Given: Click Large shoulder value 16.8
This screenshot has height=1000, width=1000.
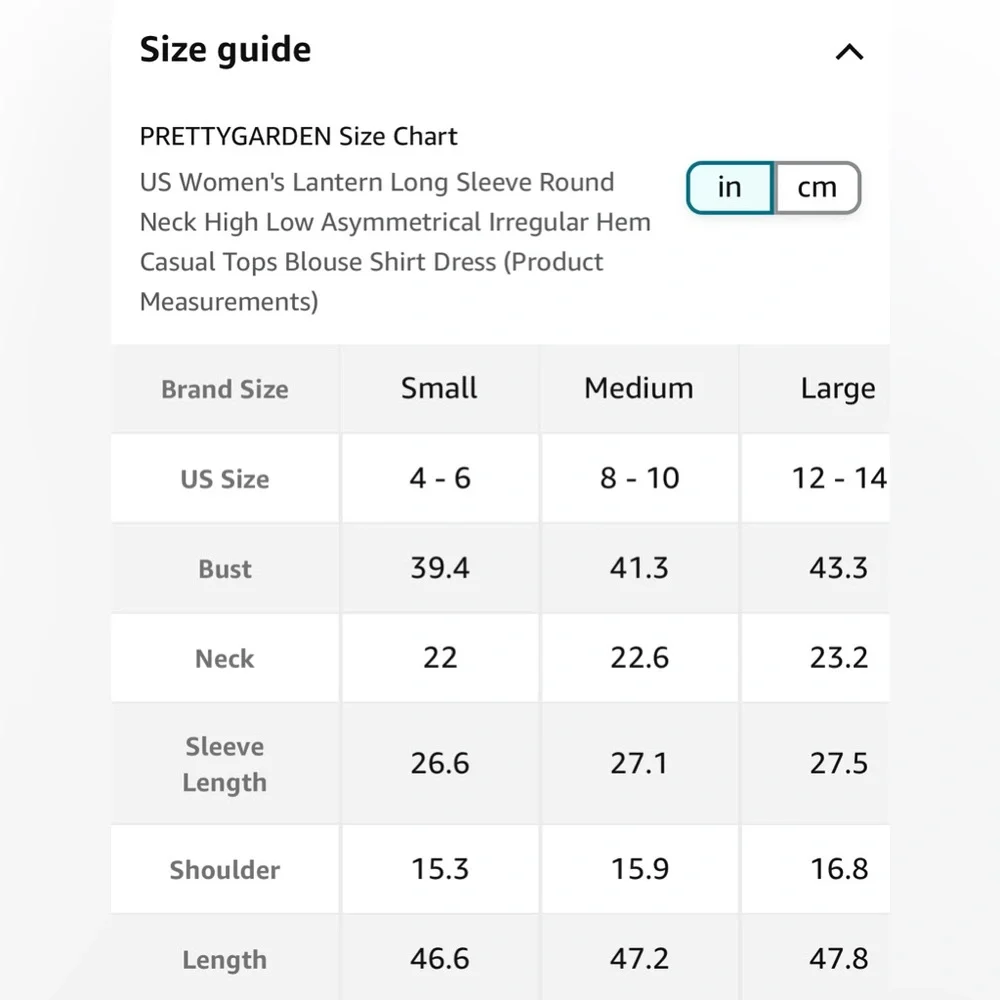Looking at the screenshot, I should click(838, 869).
